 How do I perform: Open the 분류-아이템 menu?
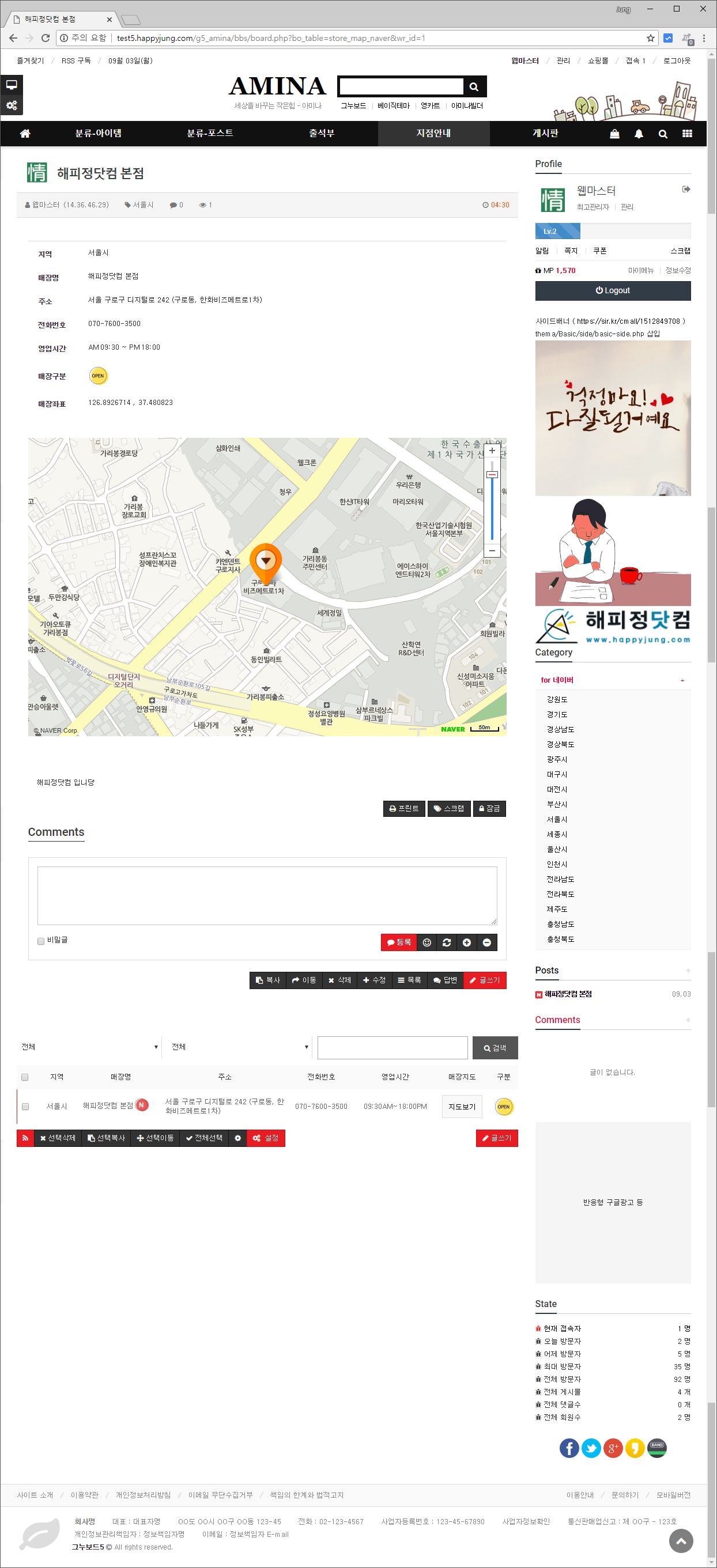pos(98,133)
